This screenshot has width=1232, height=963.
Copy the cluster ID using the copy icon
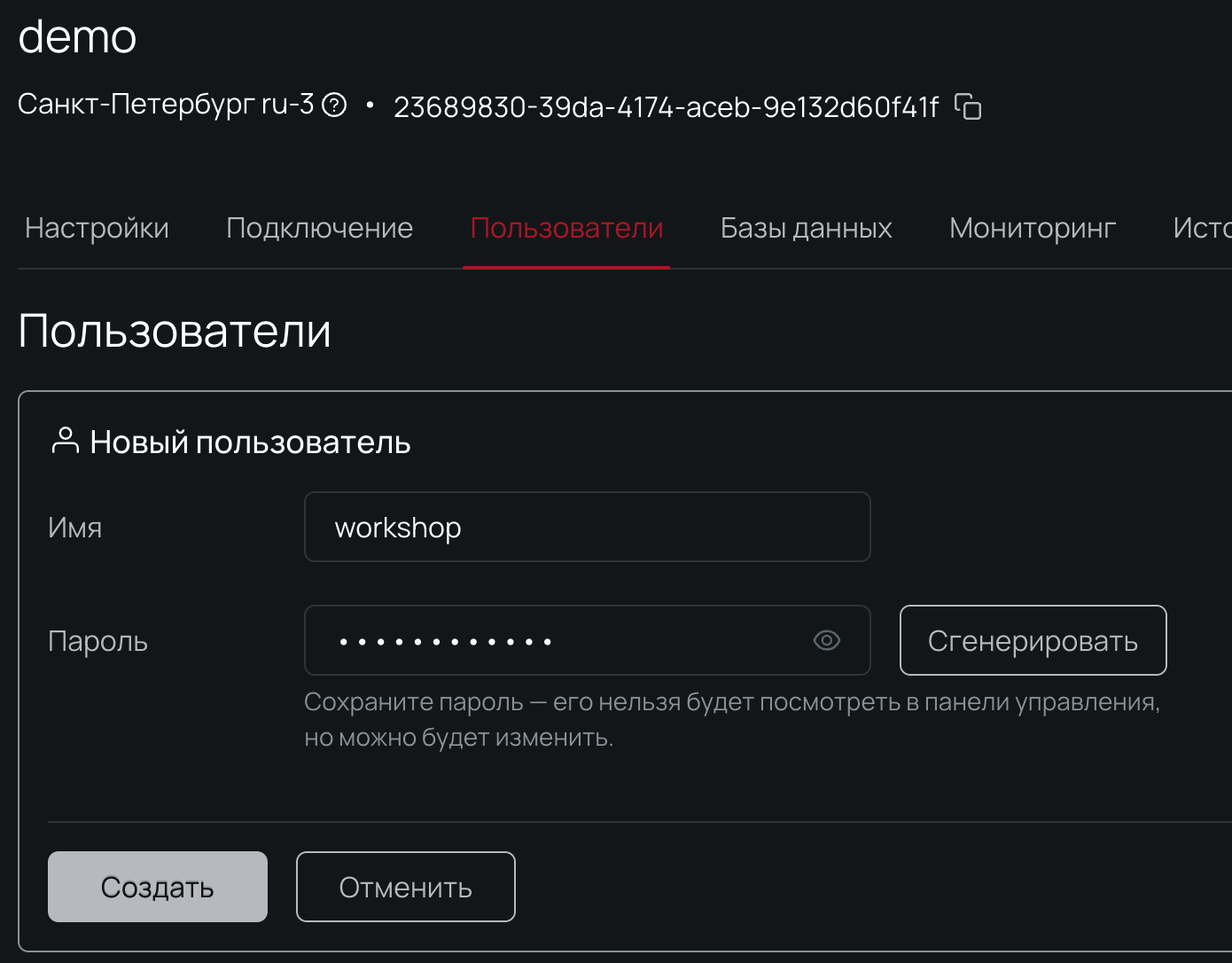[x=970, y=106]
